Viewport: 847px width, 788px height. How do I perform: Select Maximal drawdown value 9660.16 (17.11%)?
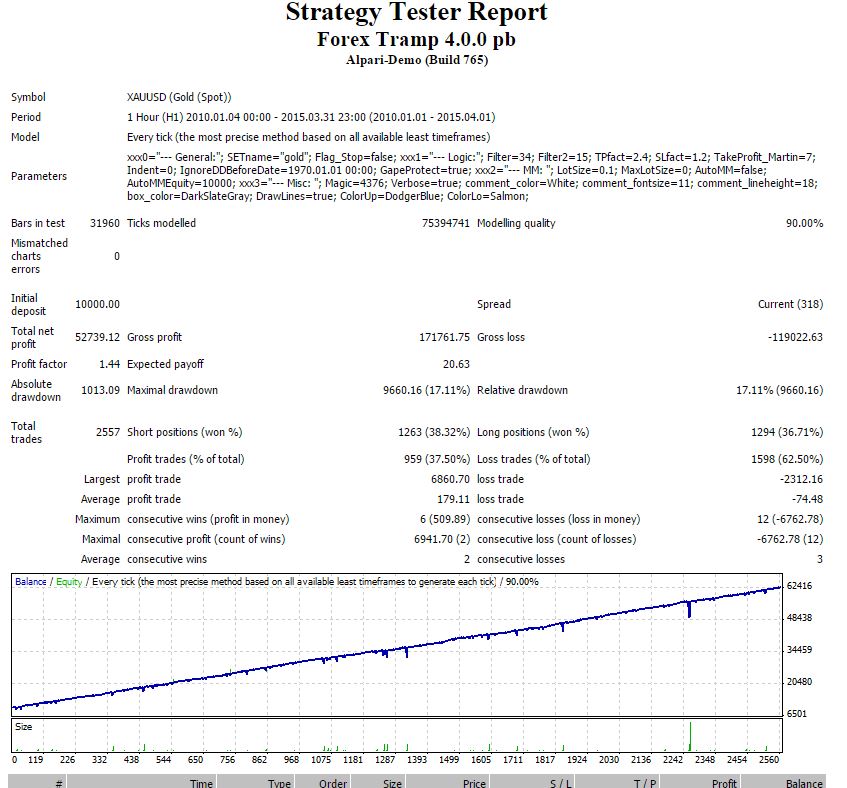(427, 390)
